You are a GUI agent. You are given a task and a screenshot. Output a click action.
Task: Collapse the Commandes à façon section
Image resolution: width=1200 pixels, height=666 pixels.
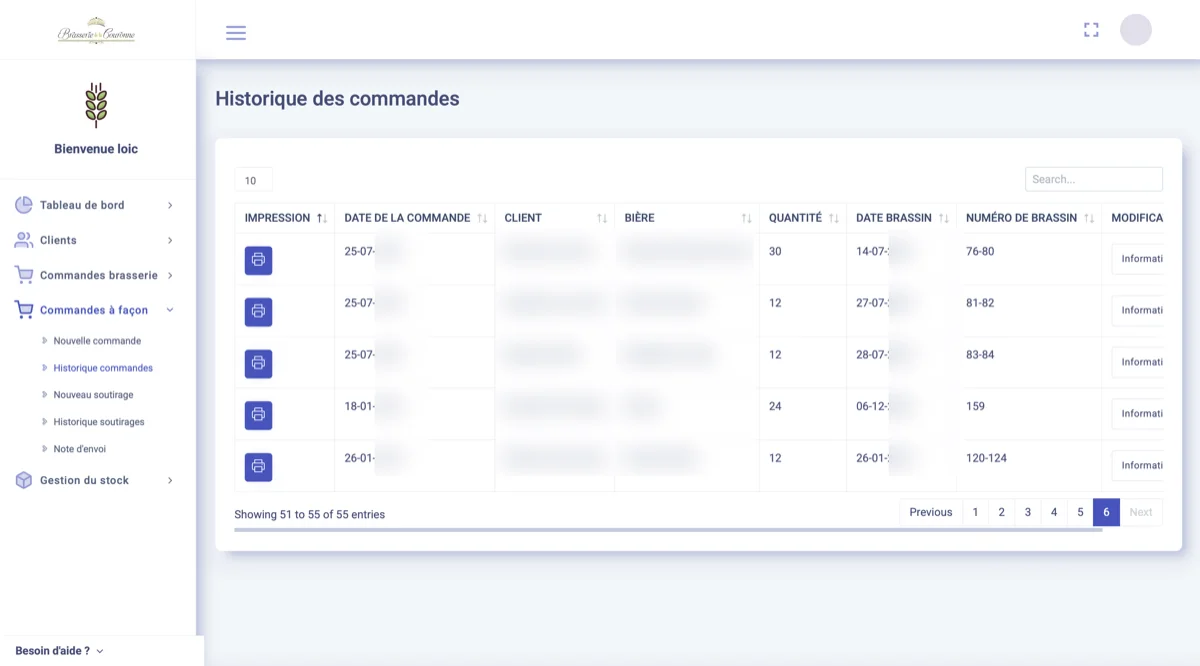(x=96, y=310)
